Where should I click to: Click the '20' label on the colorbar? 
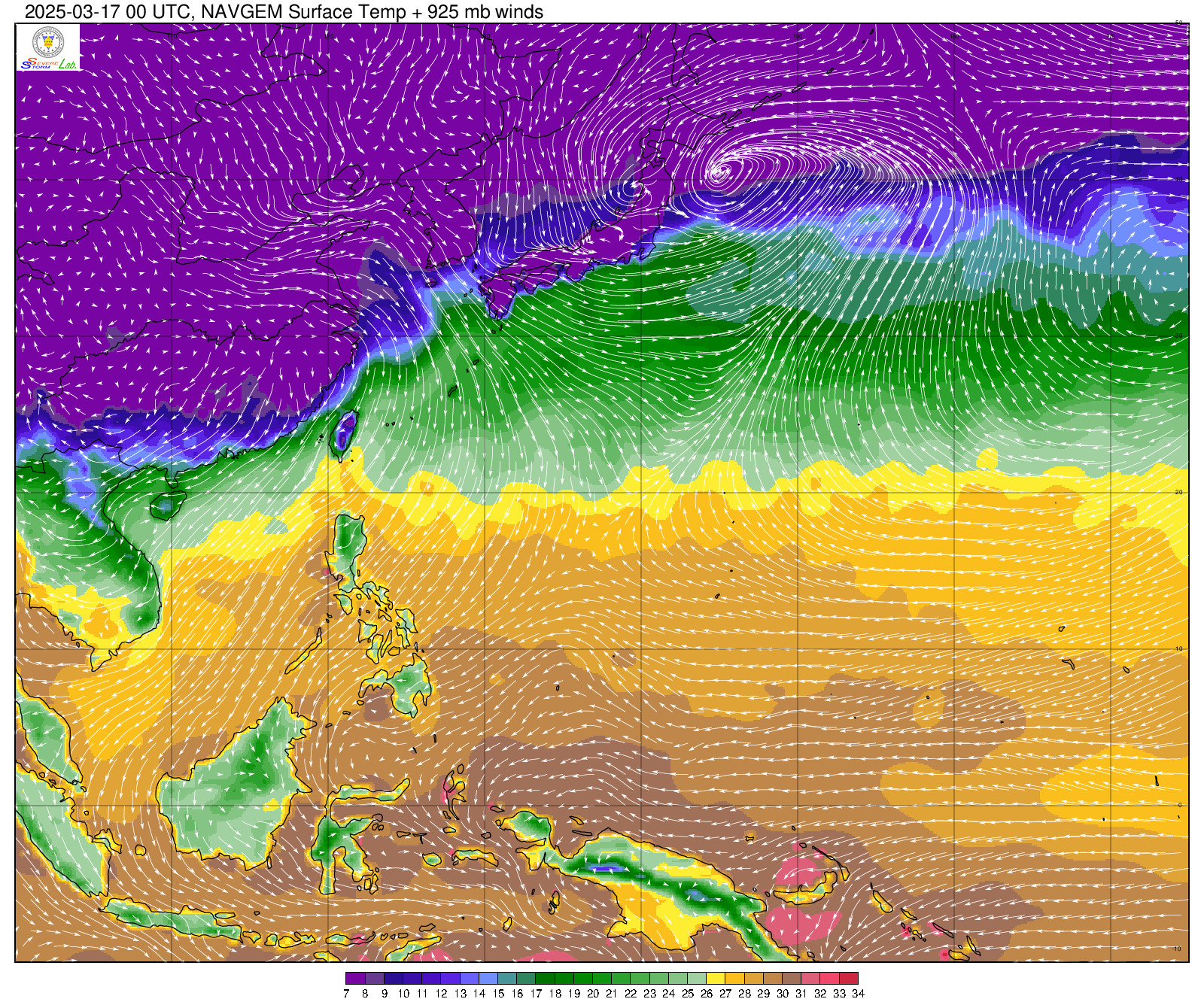593,994
